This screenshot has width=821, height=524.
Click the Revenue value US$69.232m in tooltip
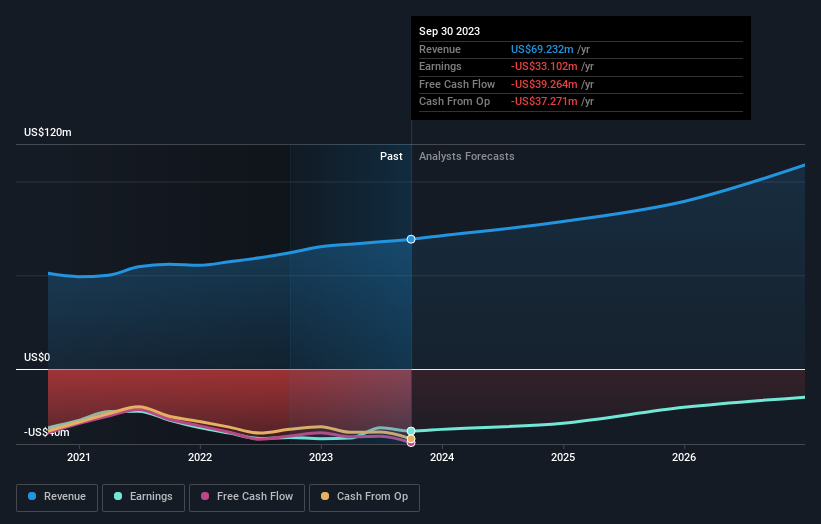[x=542, y=49]
